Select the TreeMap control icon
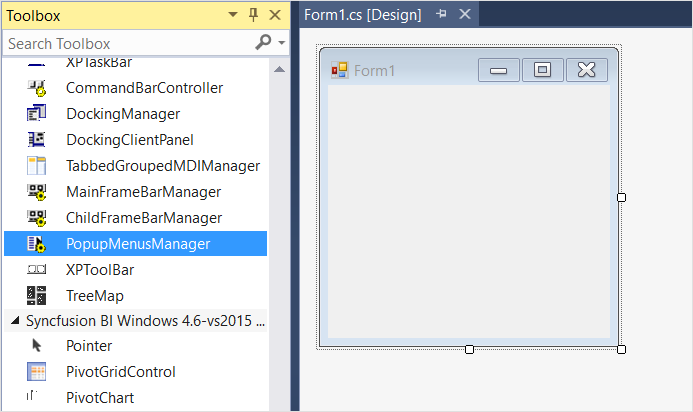The width and height of the screenshot is (693, 412). click(36, 296)
